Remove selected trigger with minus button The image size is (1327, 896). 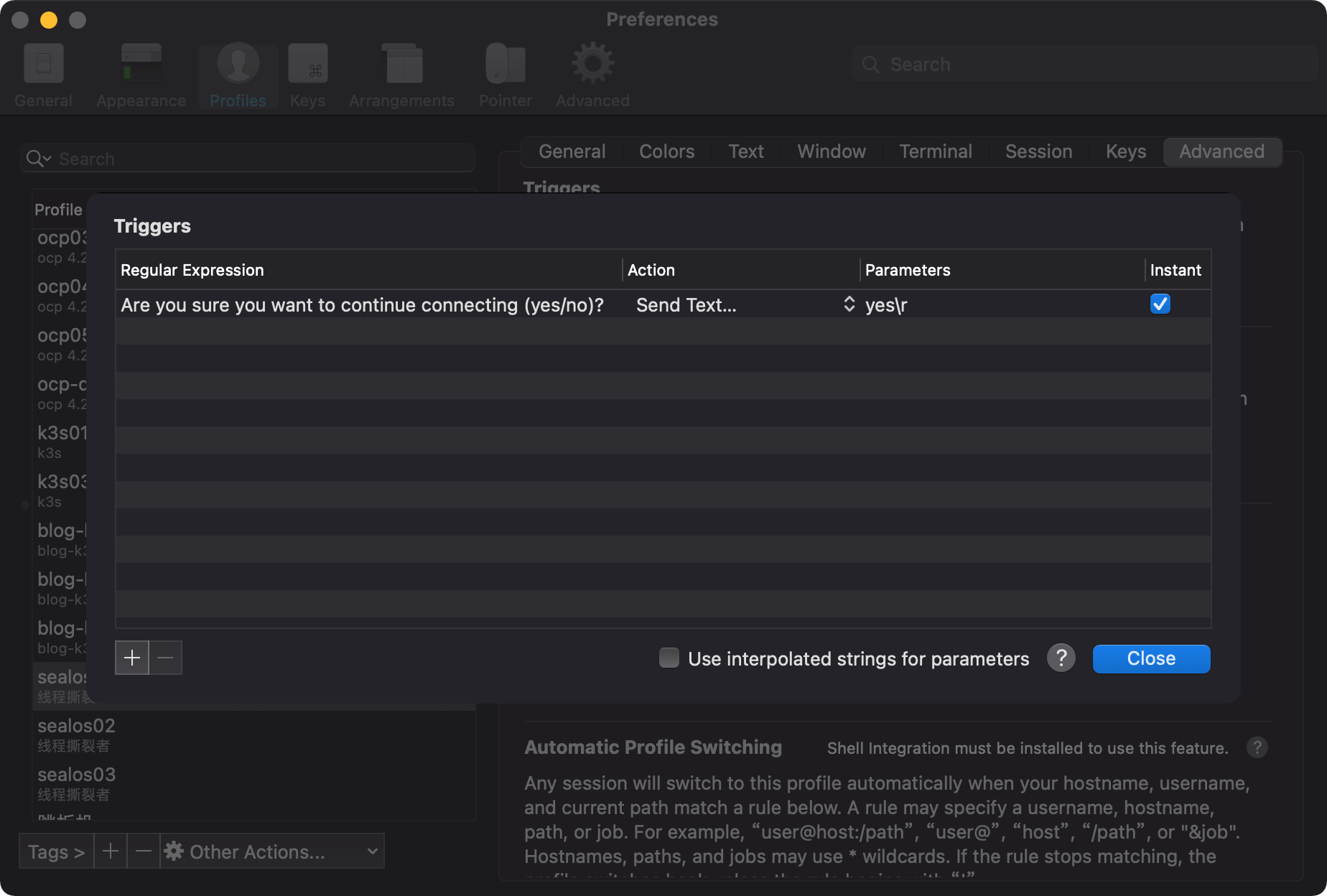click(x=165, y=658)
